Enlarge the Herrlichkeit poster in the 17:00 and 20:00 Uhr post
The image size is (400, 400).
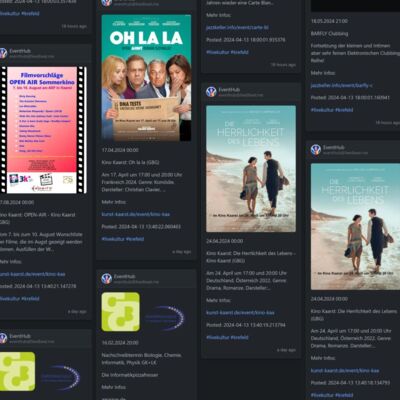(251, 169)
